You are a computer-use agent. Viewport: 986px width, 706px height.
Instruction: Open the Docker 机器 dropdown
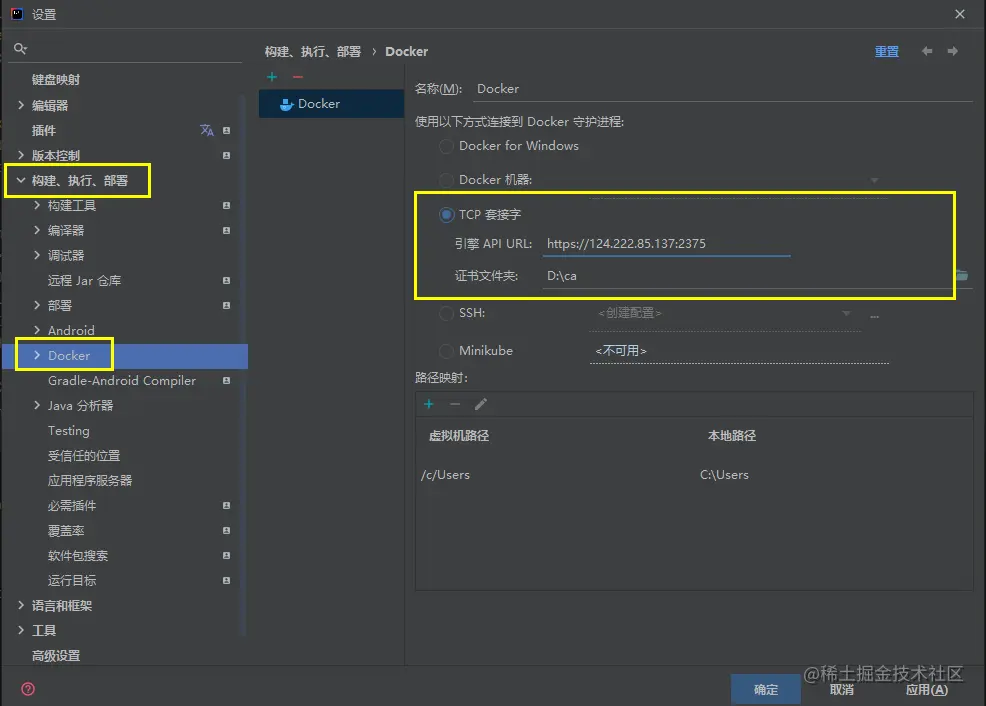874,180
